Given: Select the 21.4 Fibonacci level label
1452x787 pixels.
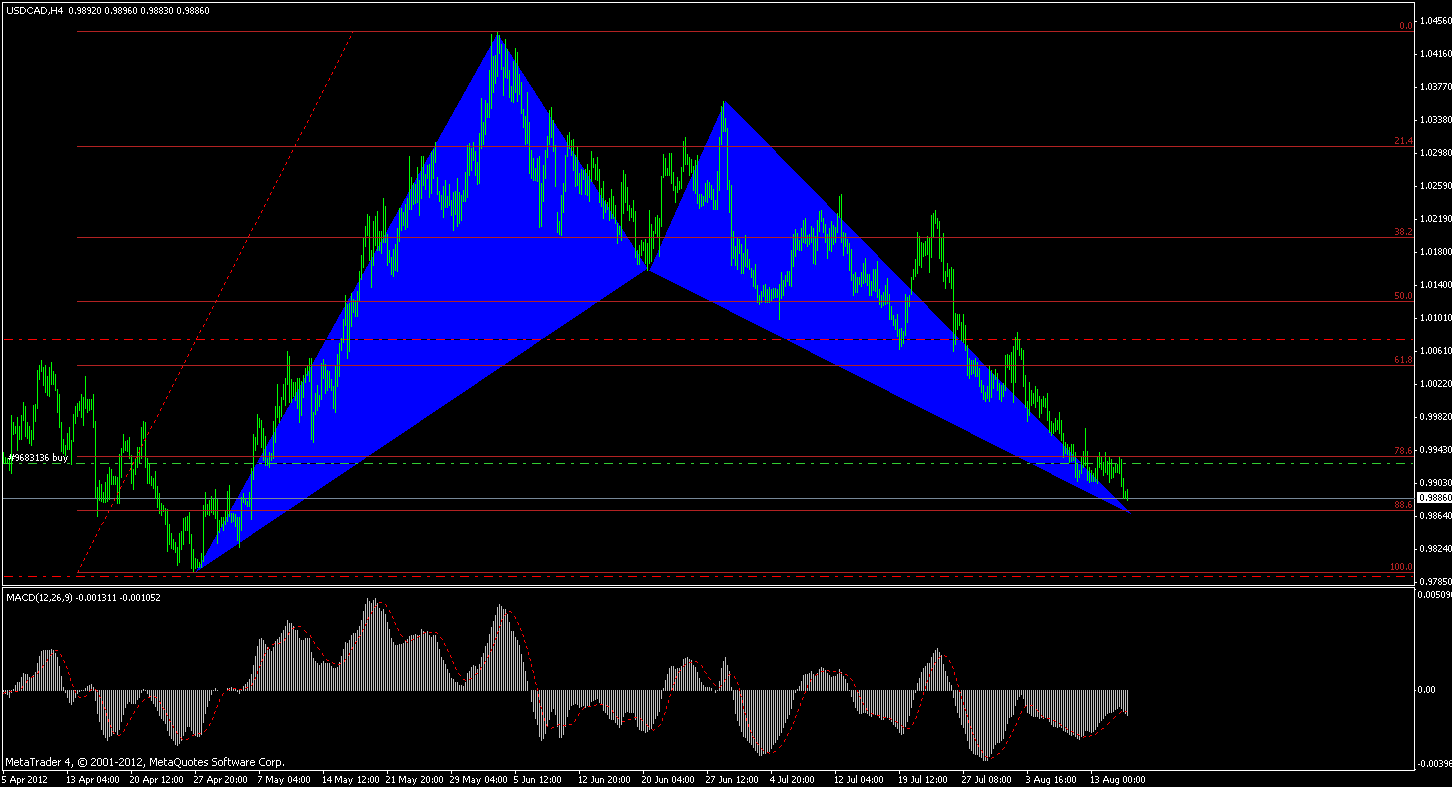Looking at the screenshot, I should pos(1403,141).
